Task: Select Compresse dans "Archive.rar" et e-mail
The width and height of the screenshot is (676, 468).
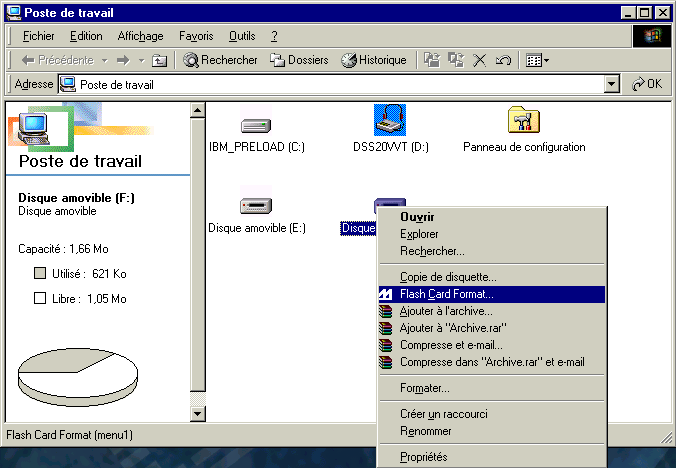Action: [492, 362]
